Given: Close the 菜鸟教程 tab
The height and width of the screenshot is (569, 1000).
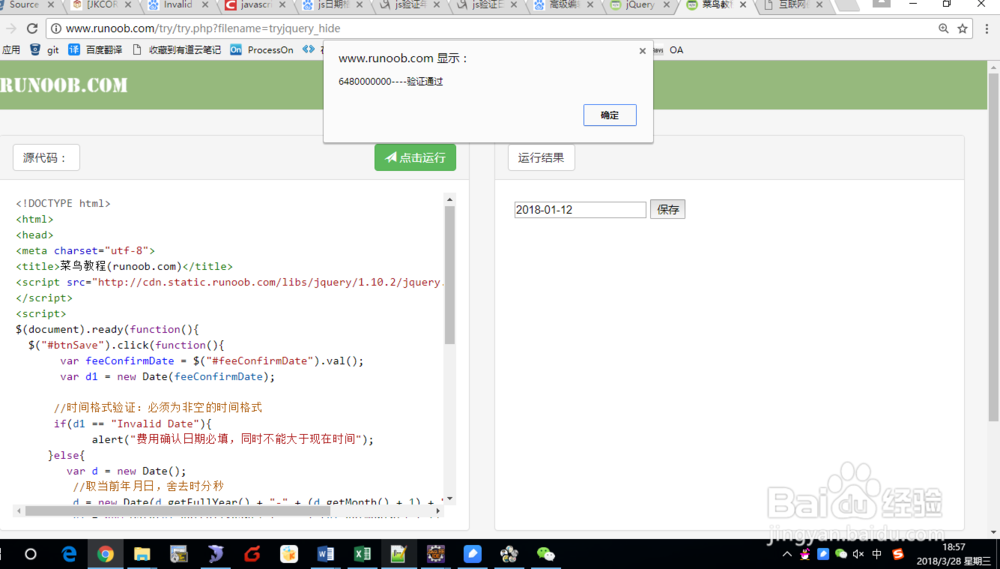Looking at the screenshot, I should point(743,4).
